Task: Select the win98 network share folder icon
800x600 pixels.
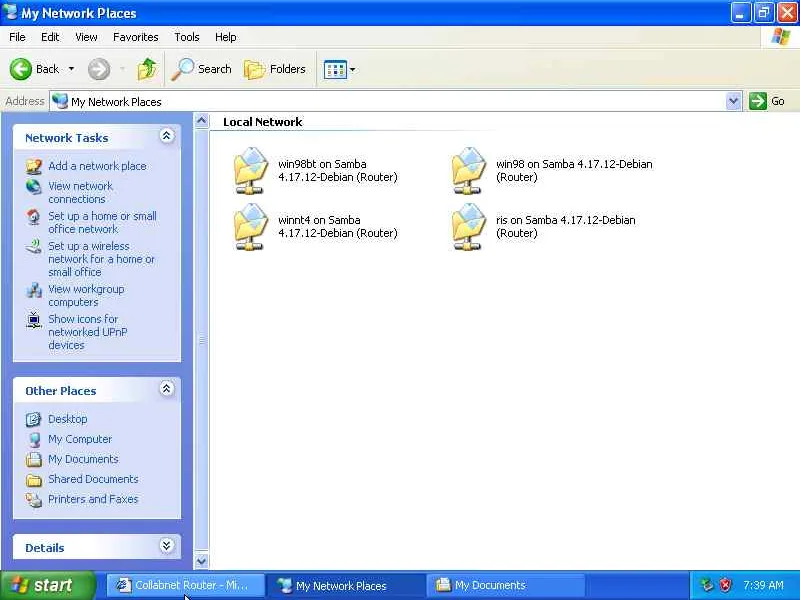Action: [x=468, y=170]
